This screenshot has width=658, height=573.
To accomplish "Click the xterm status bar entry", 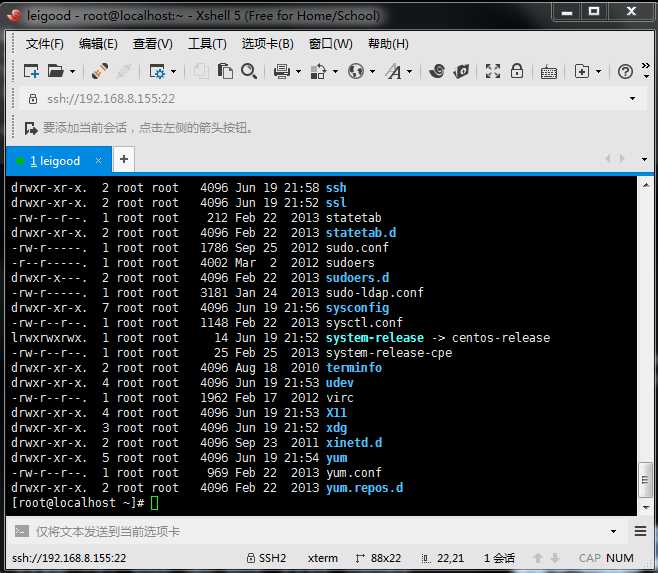I will [x=323, y=558].
